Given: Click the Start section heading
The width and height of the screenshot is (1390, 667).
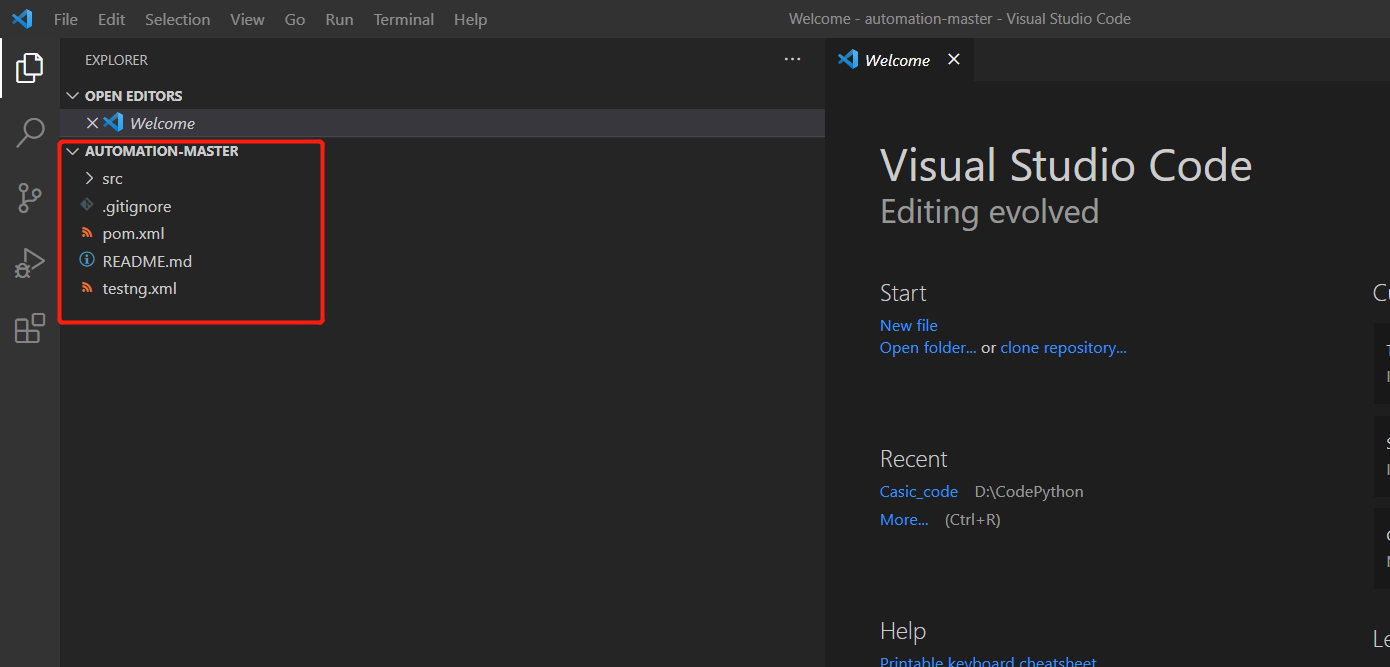Looking at the screenshot, I should (x=903, y=293).
